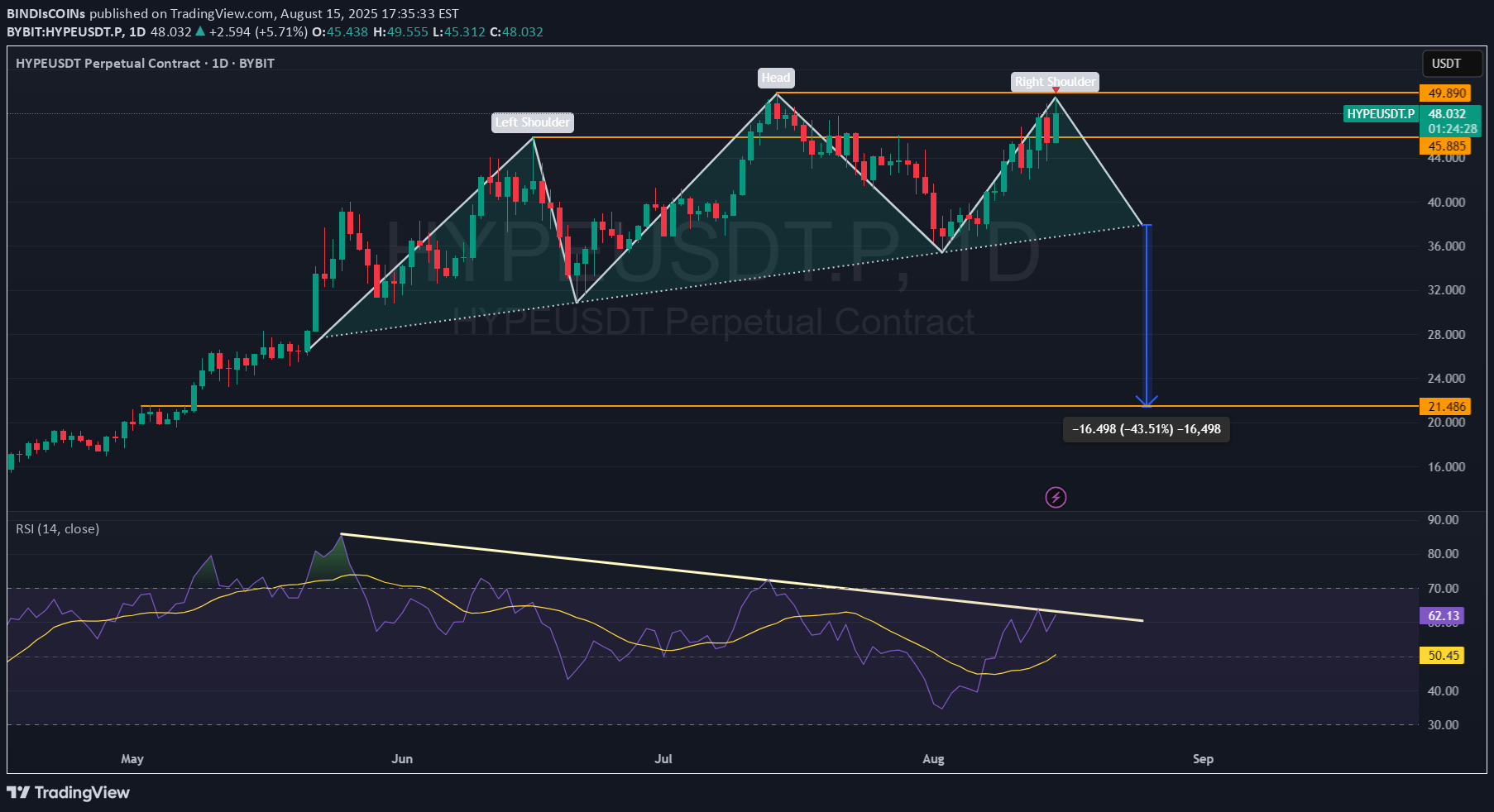This screenshot has width=1494, height=812.
Task: Click the red marker below Right Shoulder label
Action: 1056,90
